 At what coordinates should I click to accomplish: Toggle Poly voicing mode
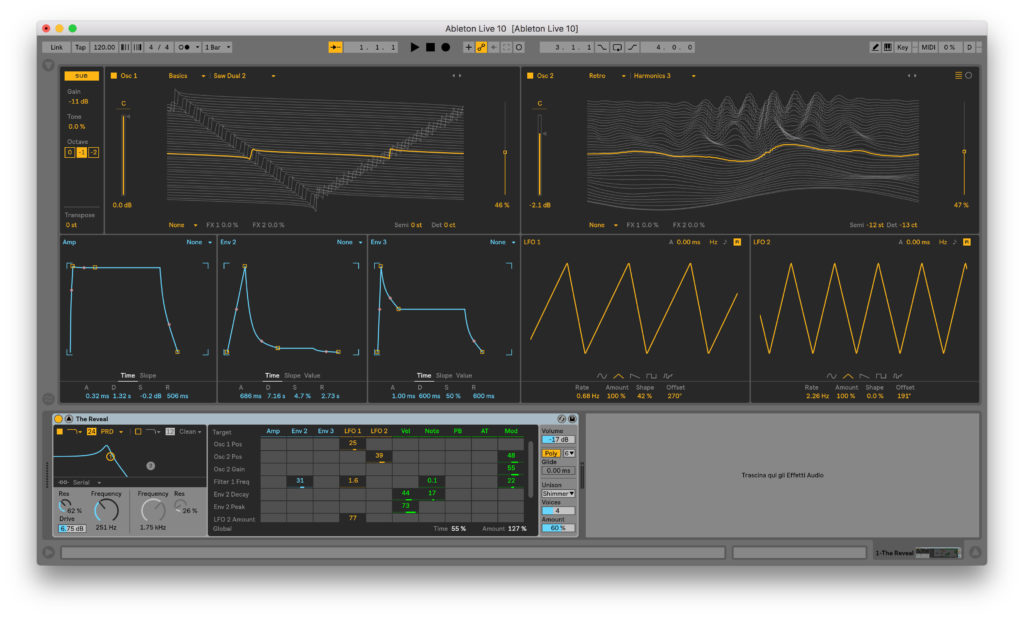coord(551,454)
